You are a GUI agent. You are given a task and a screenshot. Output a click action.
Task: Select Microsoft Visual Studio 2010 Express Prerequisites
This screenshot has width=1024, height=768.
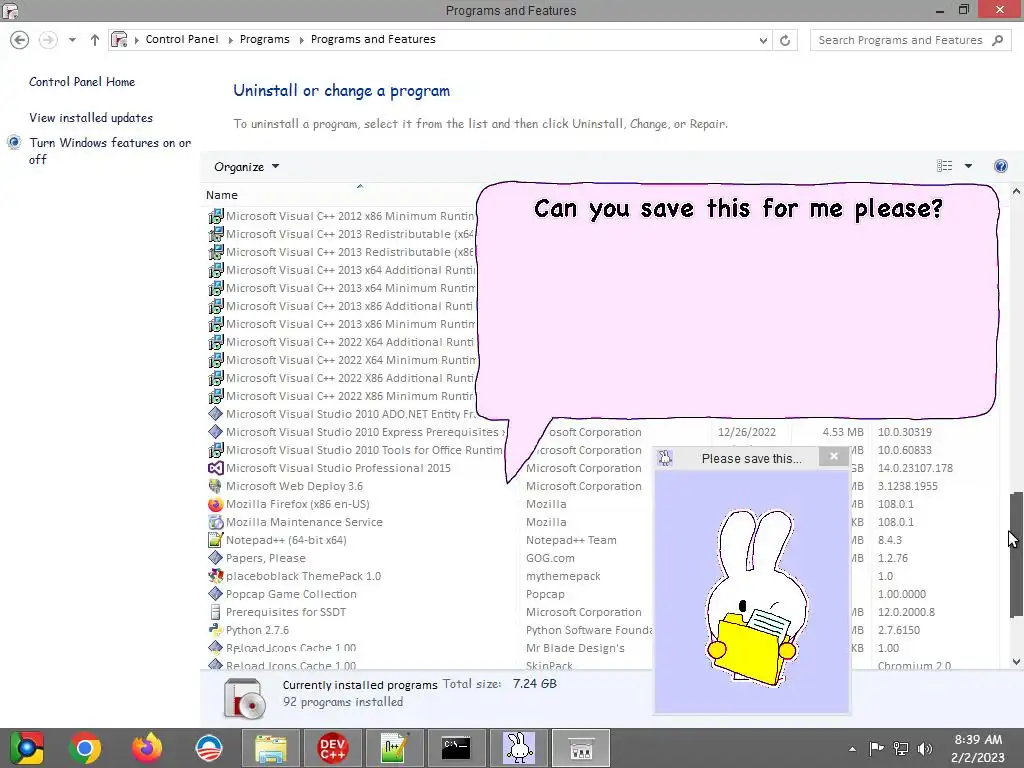366,432
